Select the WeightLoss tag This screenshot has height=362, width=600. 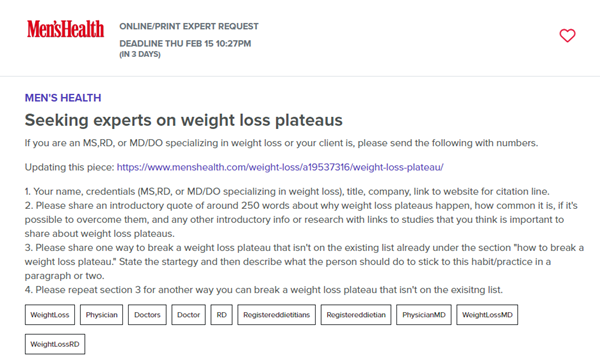(50, 315)
